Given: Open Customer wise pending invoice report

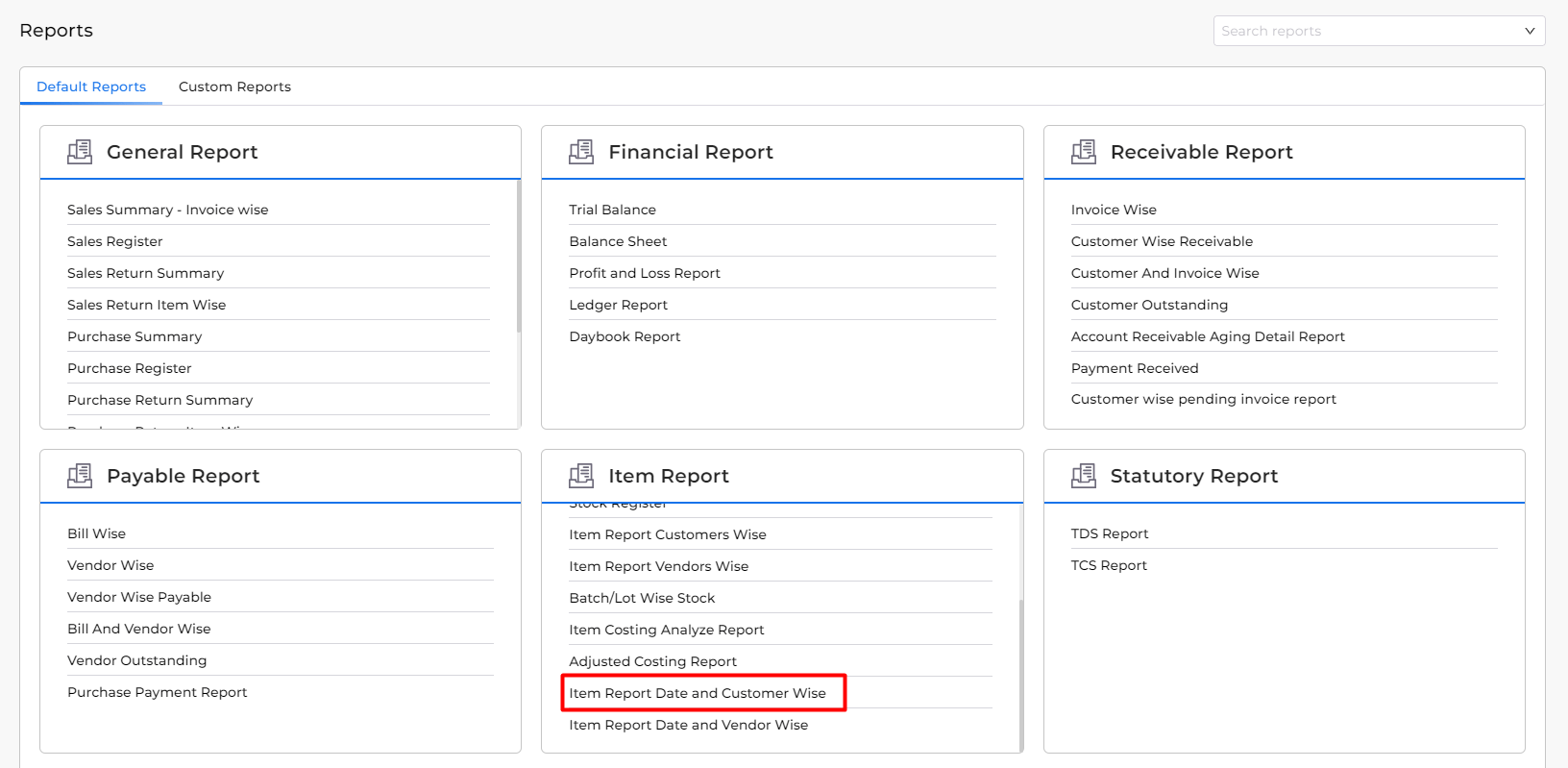Looking at the screenshot, I should pyautogui.click(x=1204, y=399).
